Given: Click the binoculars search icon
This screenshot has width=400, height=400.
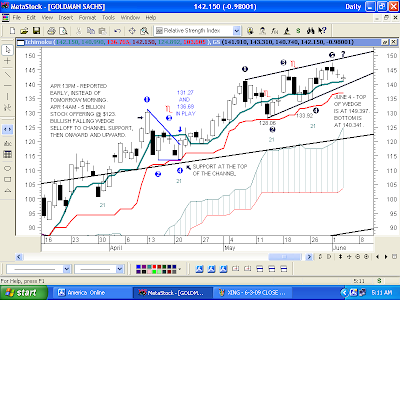Looking at the screenshot, I should (x=310, y=31).
